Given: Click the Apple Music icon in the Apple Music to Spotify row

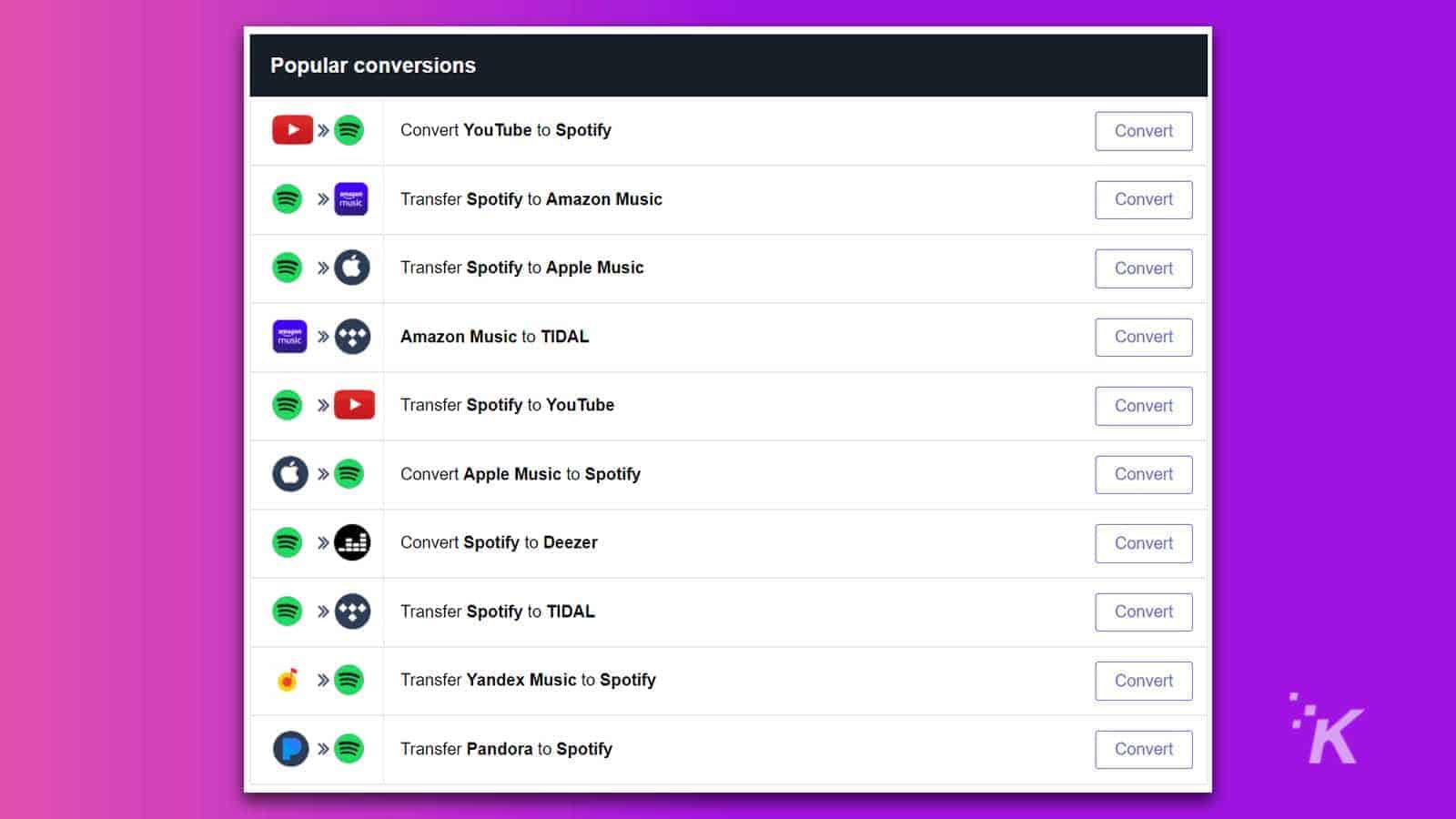Looking at the screenshot, I should (288, 474).
